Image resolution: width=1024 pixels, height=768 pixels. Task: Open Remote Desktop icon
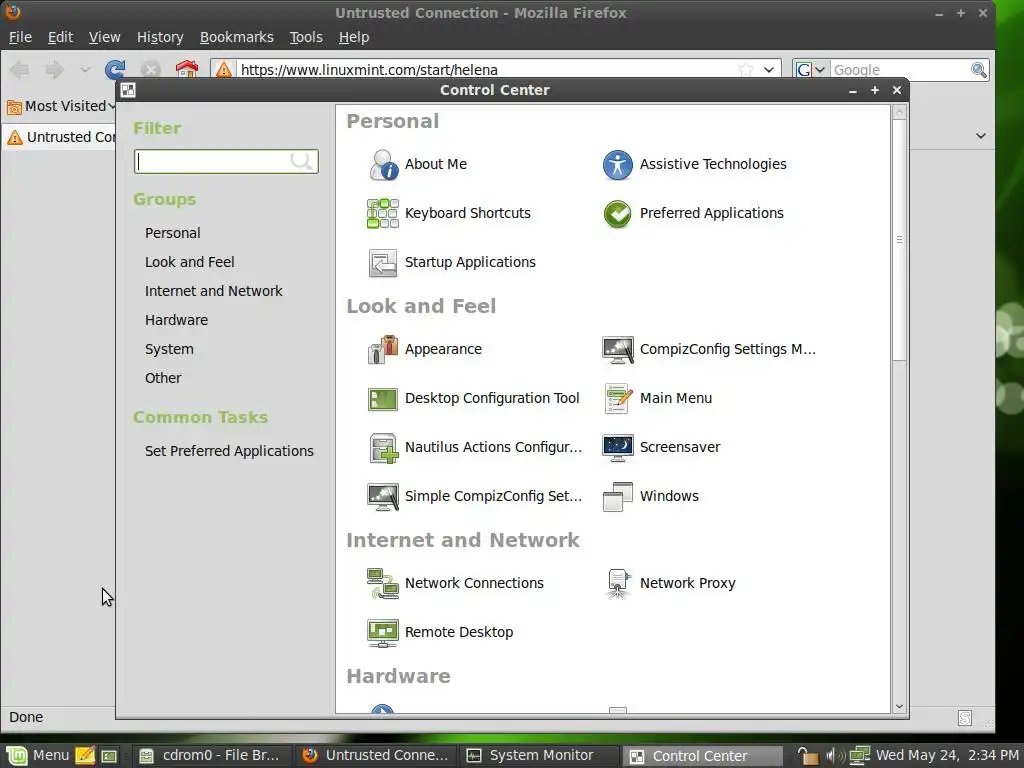click(383, 632)
